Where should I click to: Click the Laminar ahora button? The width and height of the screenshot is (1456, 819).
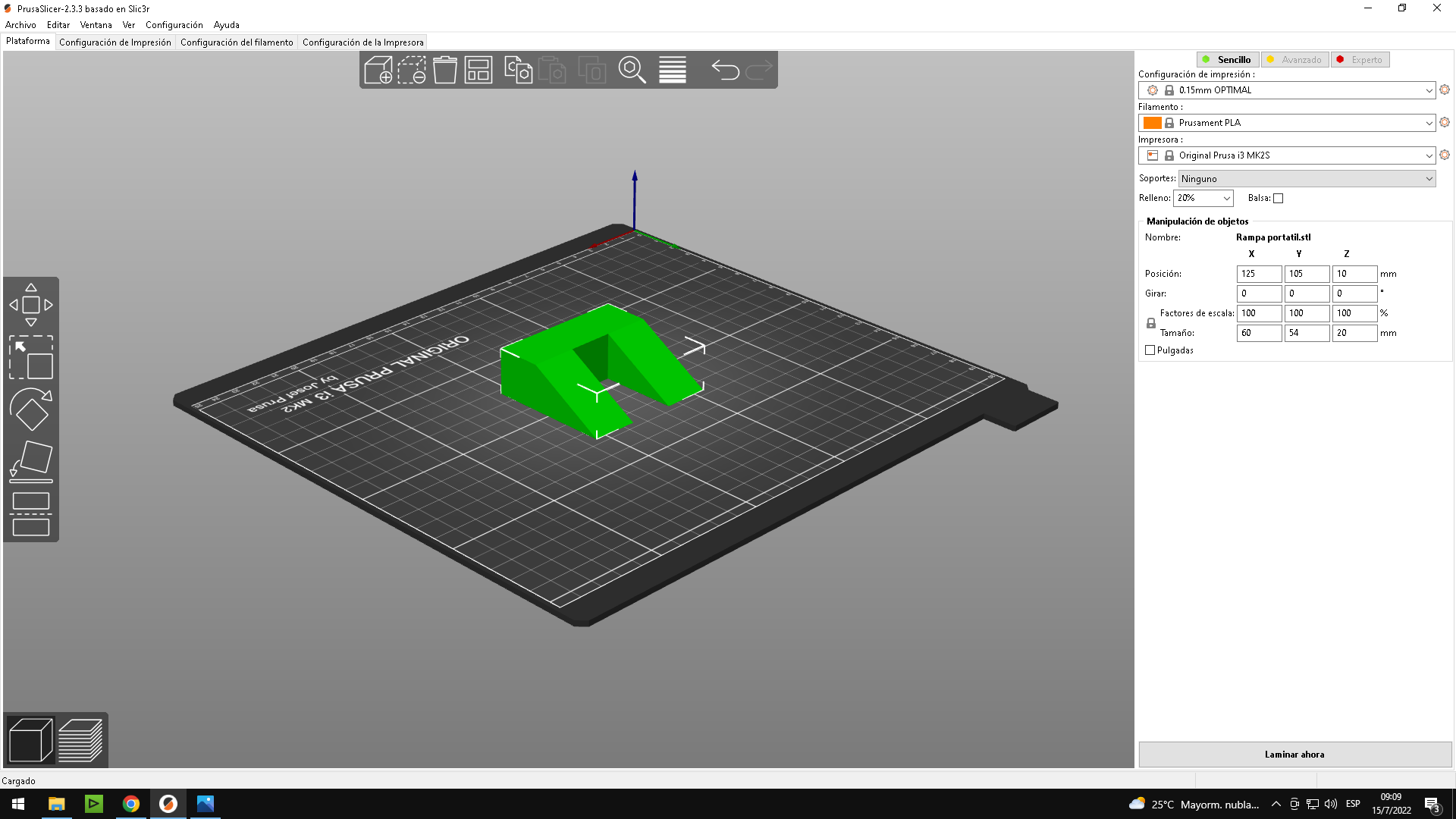pyautogui.click(x=1294, y=755)
